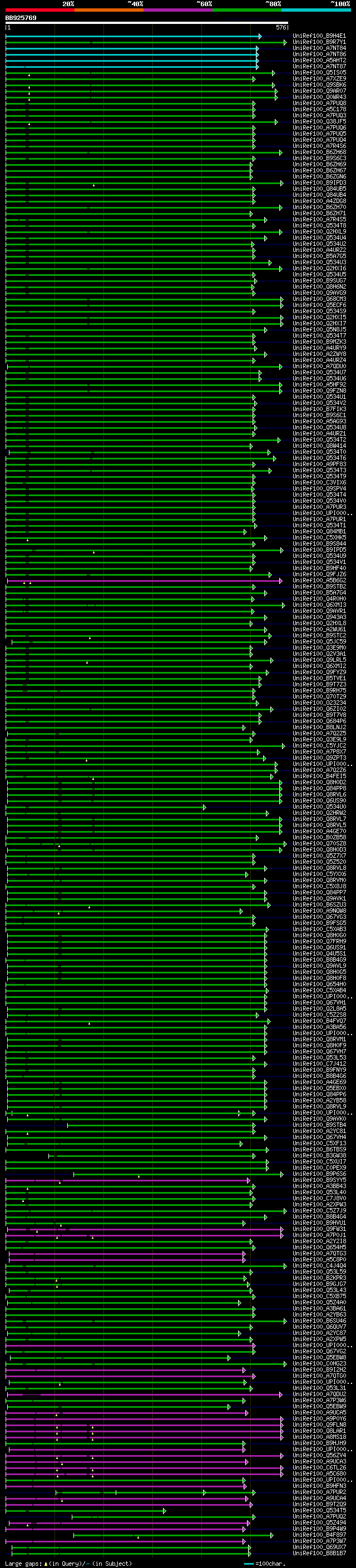Image resolution: width=356 pixels, height=1568 pixels.
Task: Click label UniRef100_B9SUG7
Action: tap(319, 280)
